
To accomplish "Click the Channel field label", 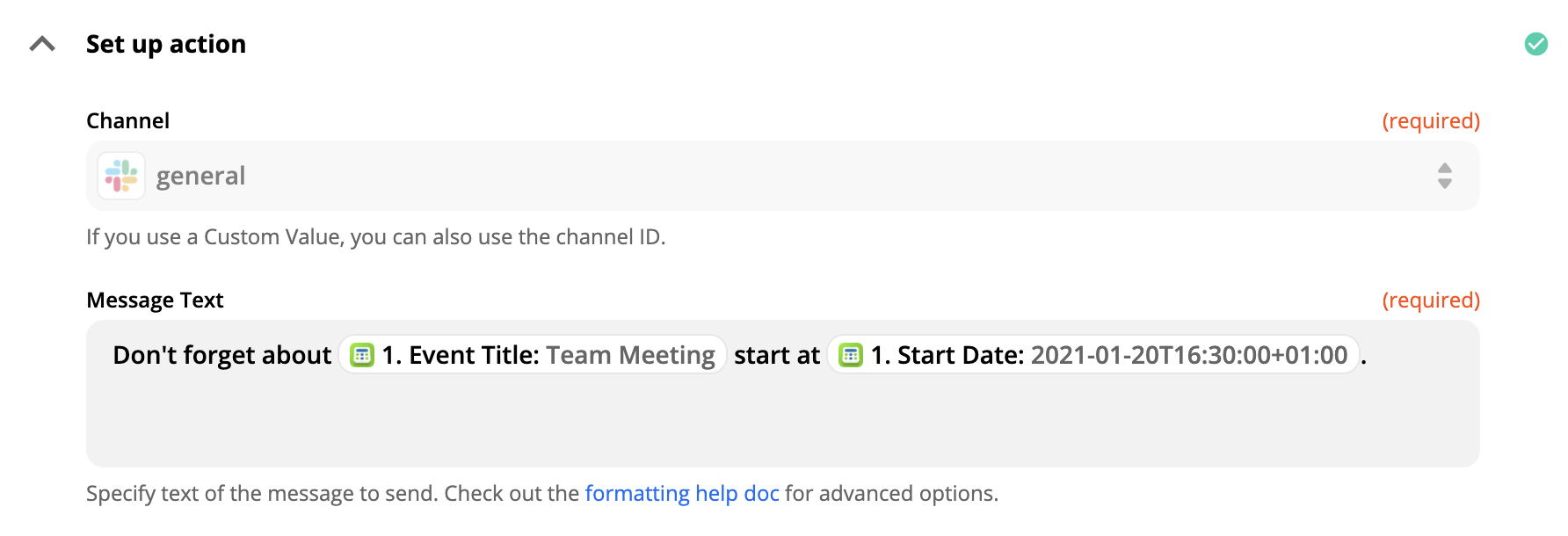I will click(127, 120).
